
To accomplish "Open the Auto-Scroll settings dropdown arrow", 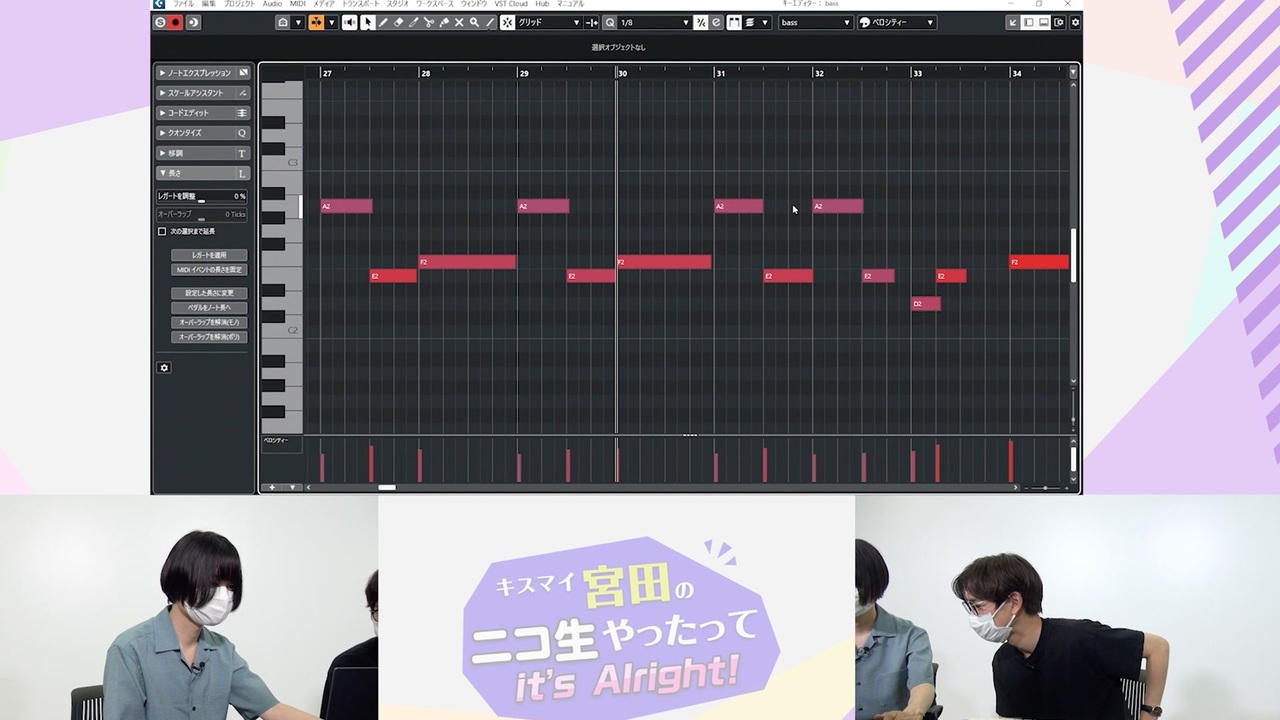I will point(331,22).
